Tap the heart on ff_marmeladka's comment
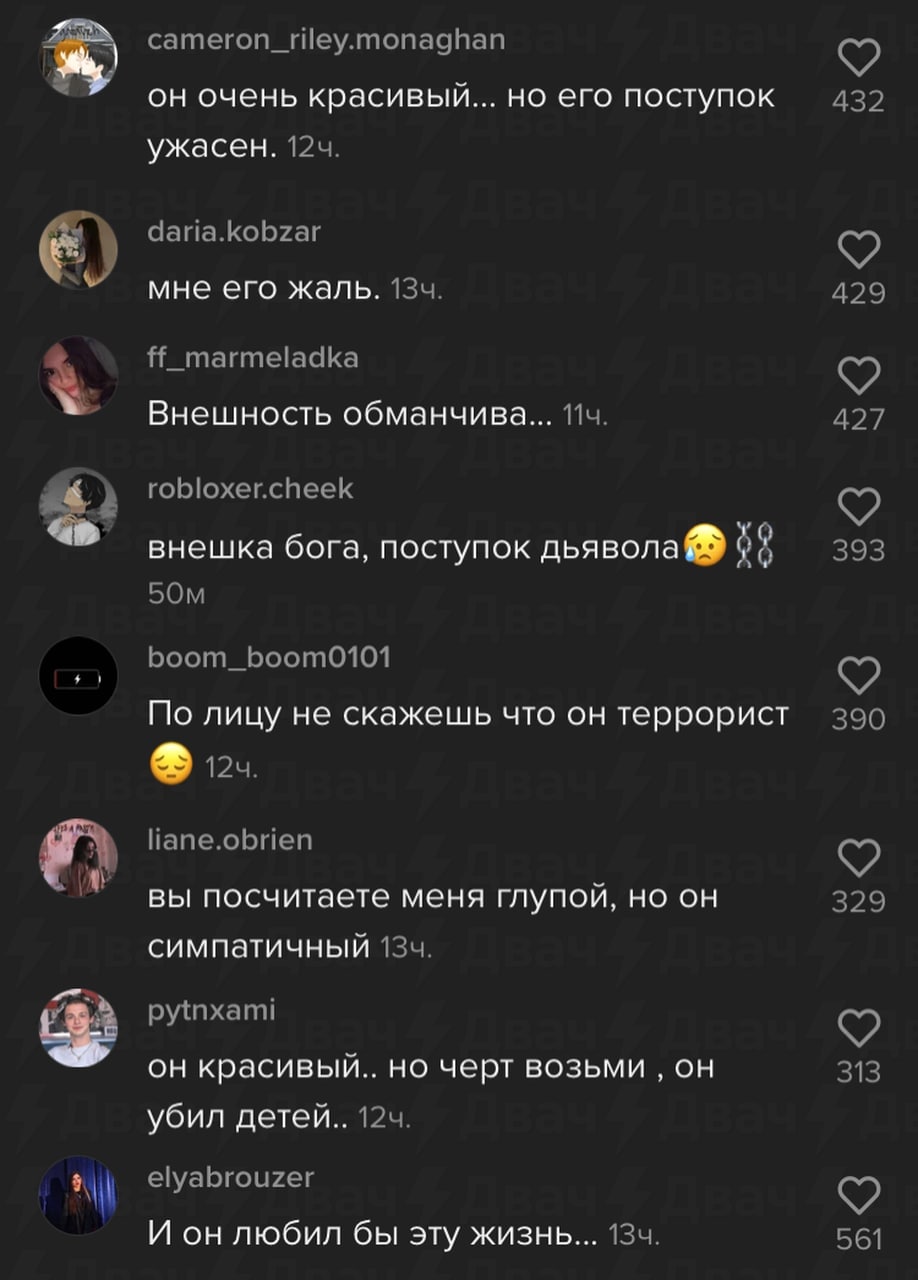The width and height of the screenshot is (918, 1280). pos(858,377)
